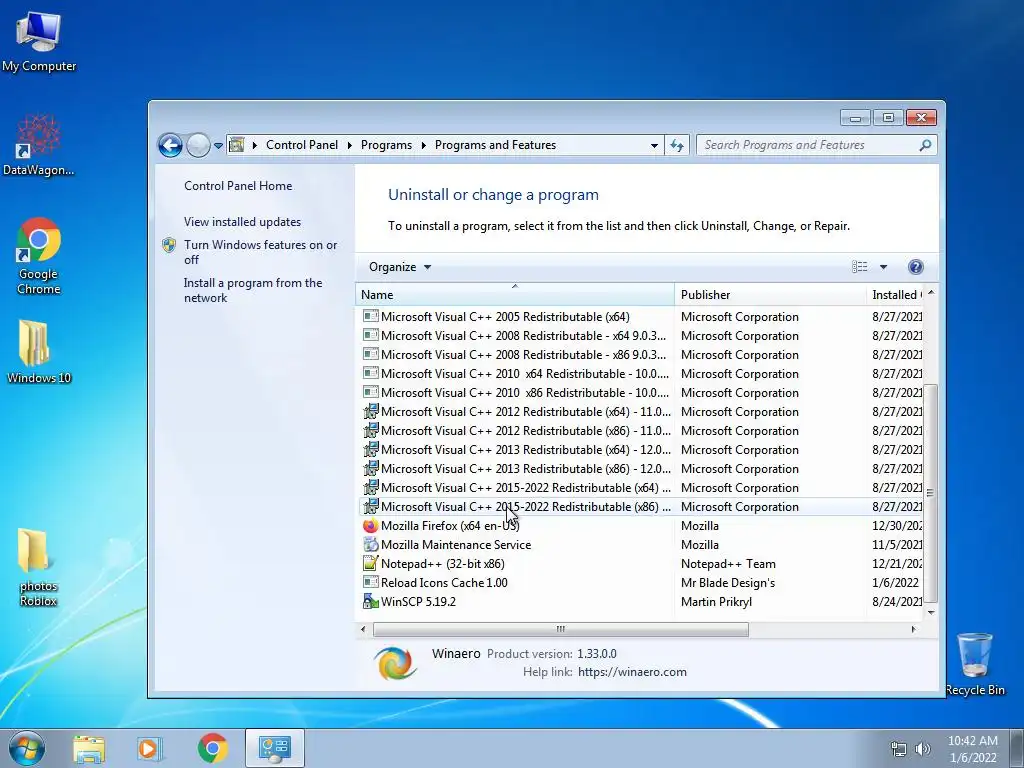Click Programs and Features breadcrumb
Viewport: 1024px width, 768px height.
tap(496, 145)
